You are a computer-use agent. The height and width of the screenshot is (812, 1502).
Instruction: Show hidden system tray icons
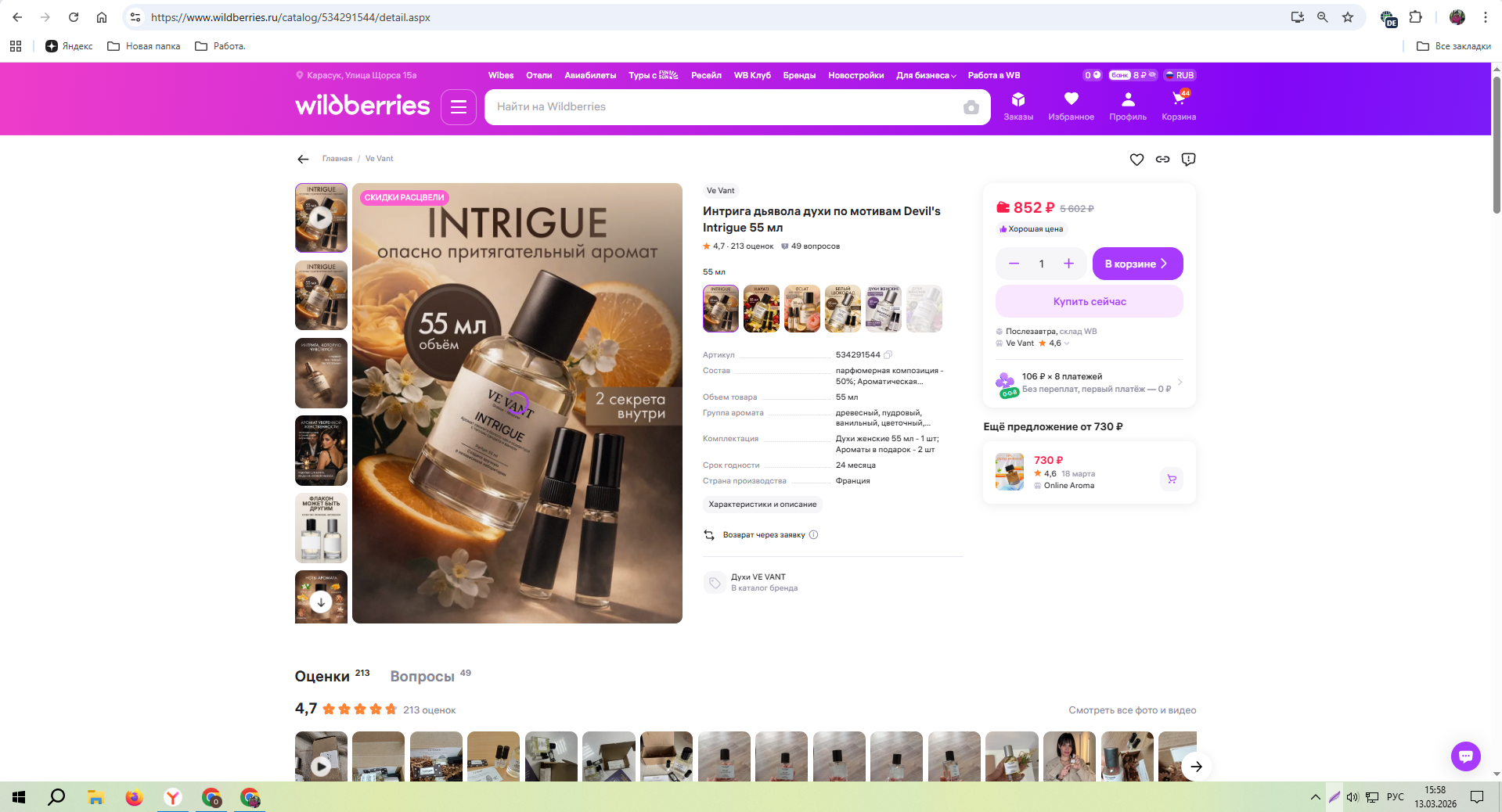click(x=1315, y=797)
